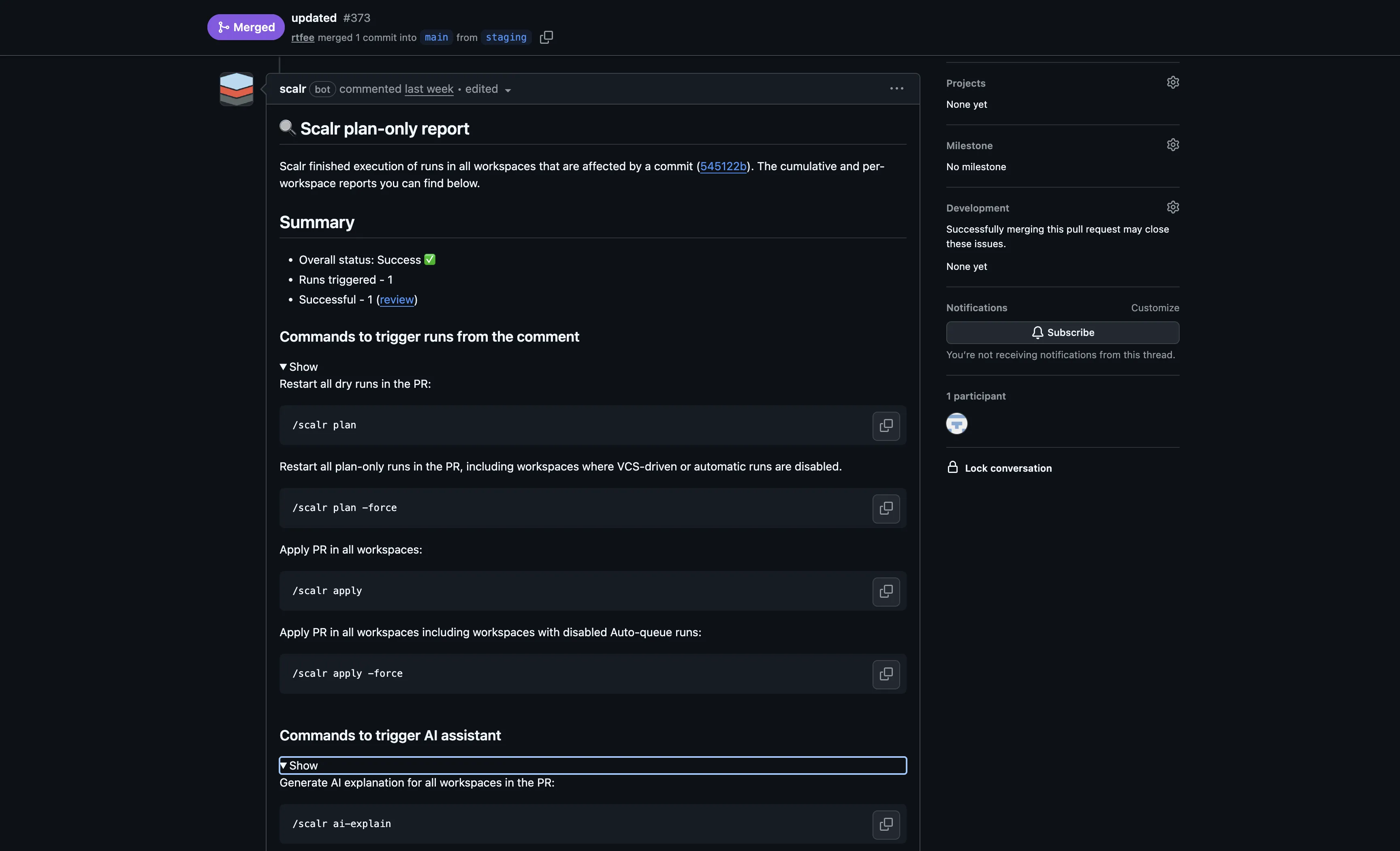The height and width of the screenshot is (851, 1400).
Task: Copy the /scalr apply command
Action: [886, 591]
